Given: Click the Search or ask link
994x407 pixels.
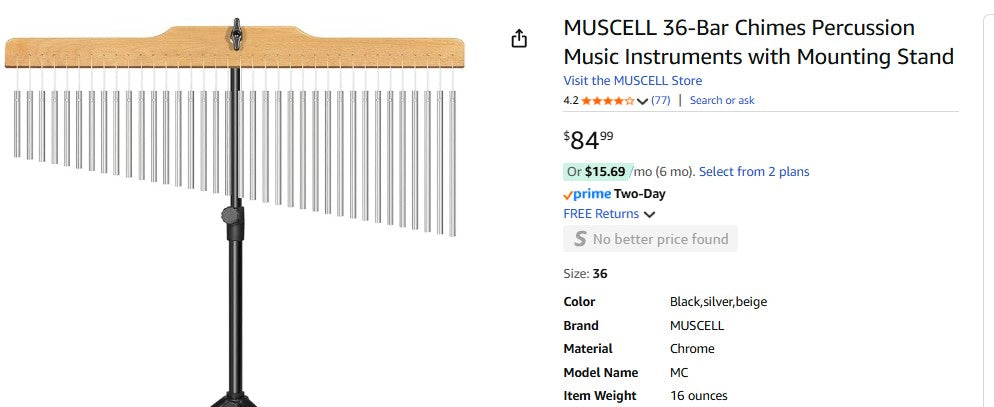Looking at the screenshot, I should click(x=722, y=100).
